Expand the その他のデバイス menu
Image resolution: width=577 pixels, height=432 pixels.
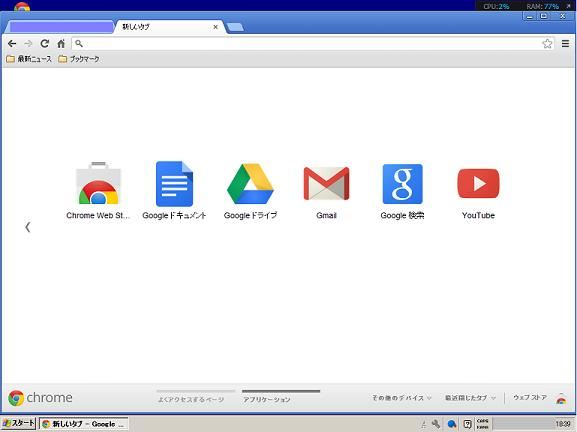[x=401, y=398]
